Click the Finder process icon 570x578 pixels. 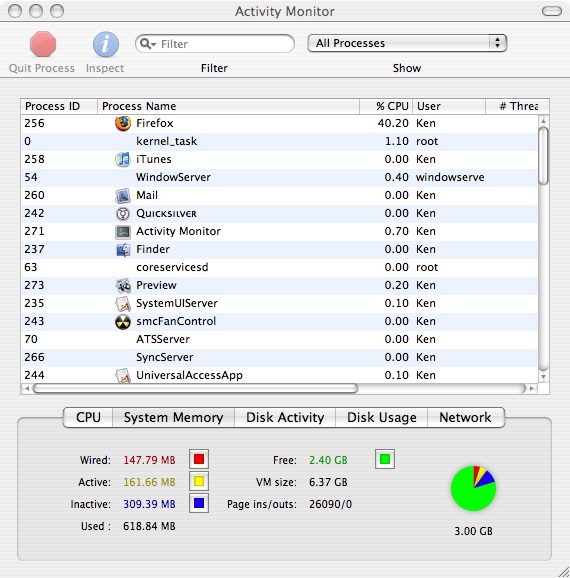[123, 250]
